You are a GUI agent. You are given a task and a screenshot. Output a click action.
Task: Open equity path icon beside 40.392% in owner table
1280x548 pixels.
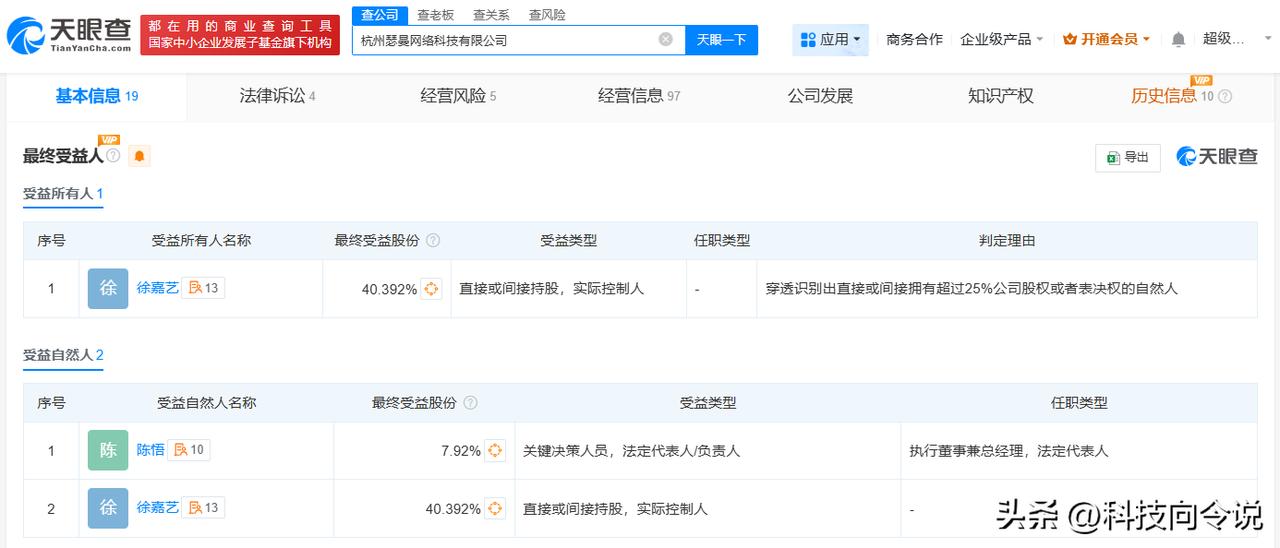(x=431, y=289)
